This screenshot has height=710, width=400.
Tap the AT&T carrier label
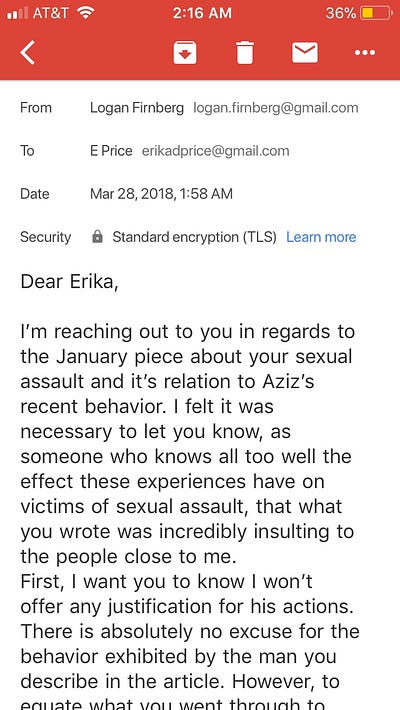50,13
